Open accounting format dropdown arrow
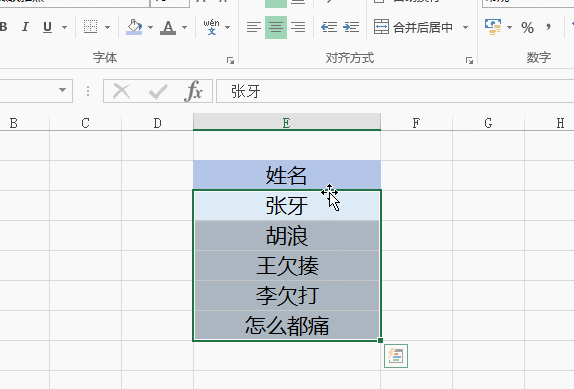Screen dimensions: 574x389 point(509,27)
